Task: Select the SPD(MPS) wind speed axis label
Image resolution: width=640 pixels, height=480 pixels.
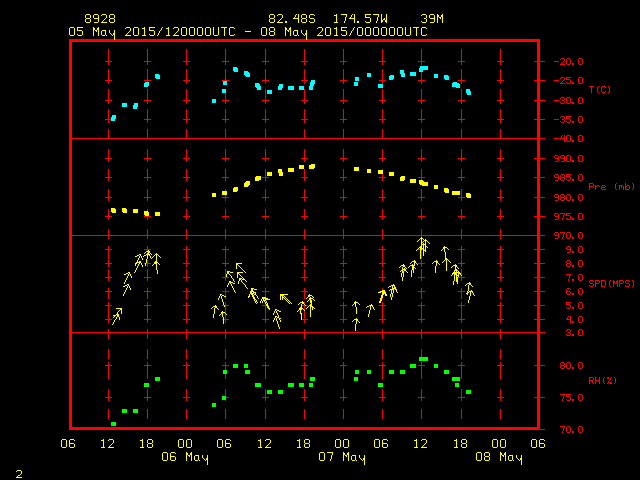Action: pos(612,284)
